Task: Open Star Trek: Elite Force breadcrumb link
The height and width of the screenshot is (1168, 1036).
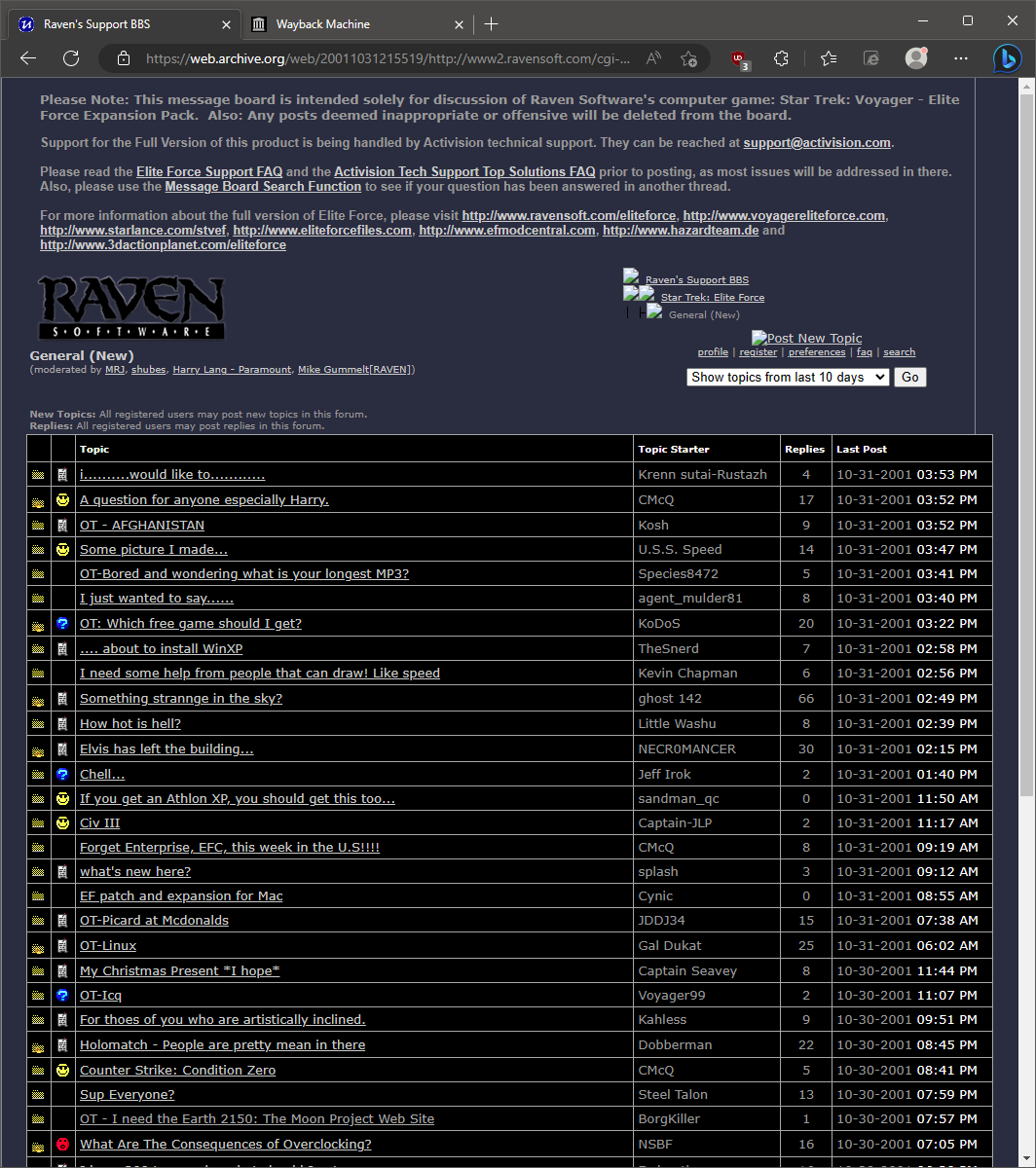Action: click(x=713, y=298)
